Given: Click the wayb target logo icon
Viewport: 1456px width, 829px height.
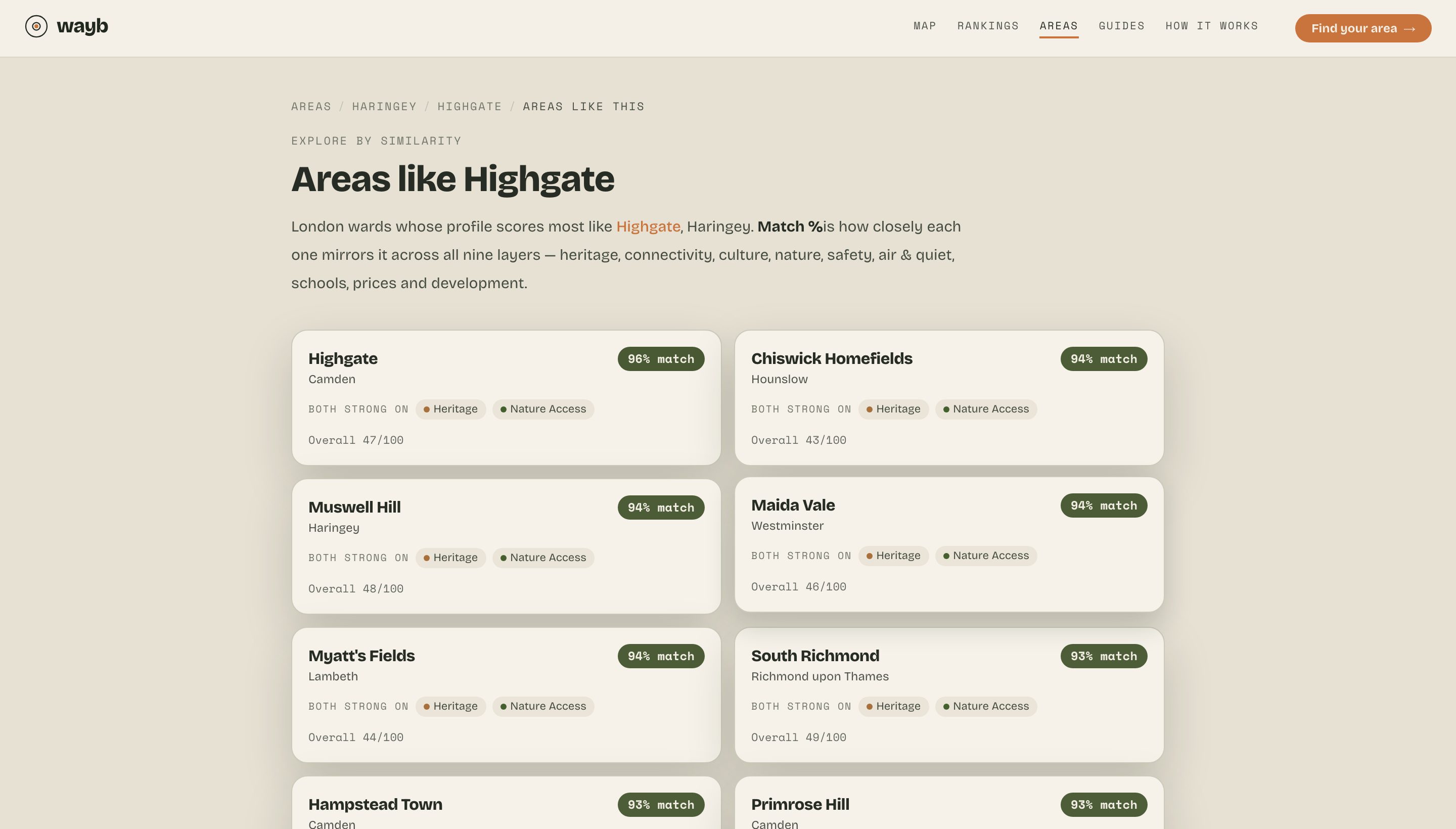Looking at the screenshot, I should tap(36, 26).
